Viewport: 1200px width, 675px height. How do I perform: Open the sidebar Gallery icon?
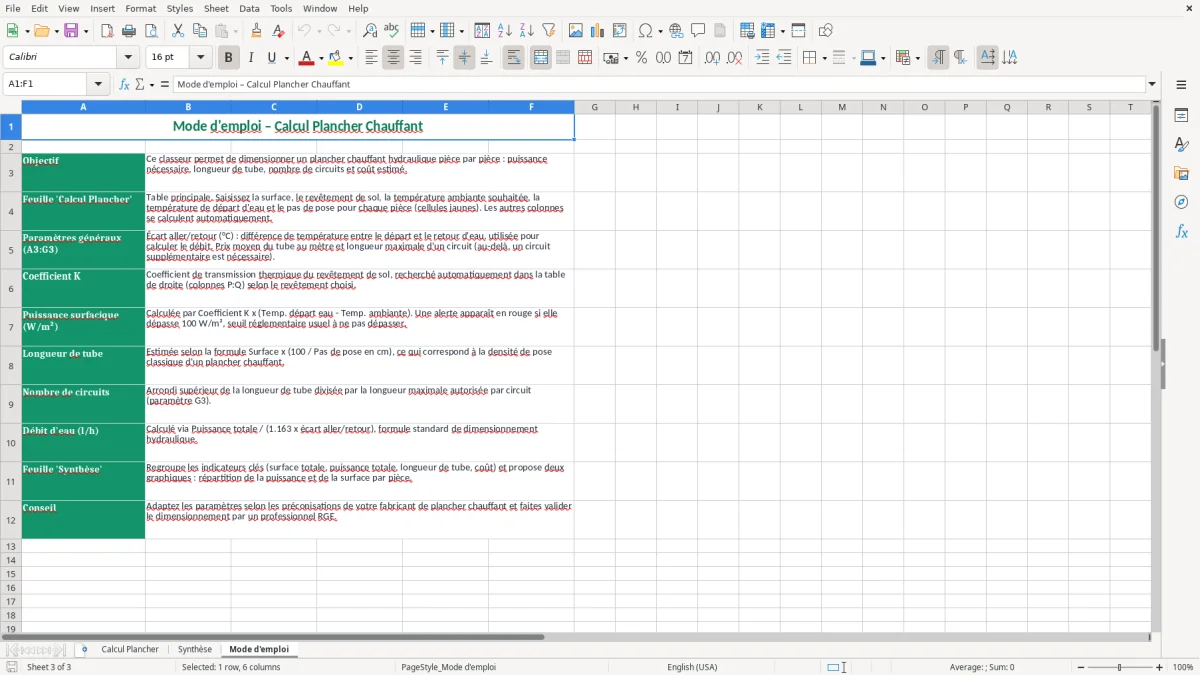tap(1181, 173)
